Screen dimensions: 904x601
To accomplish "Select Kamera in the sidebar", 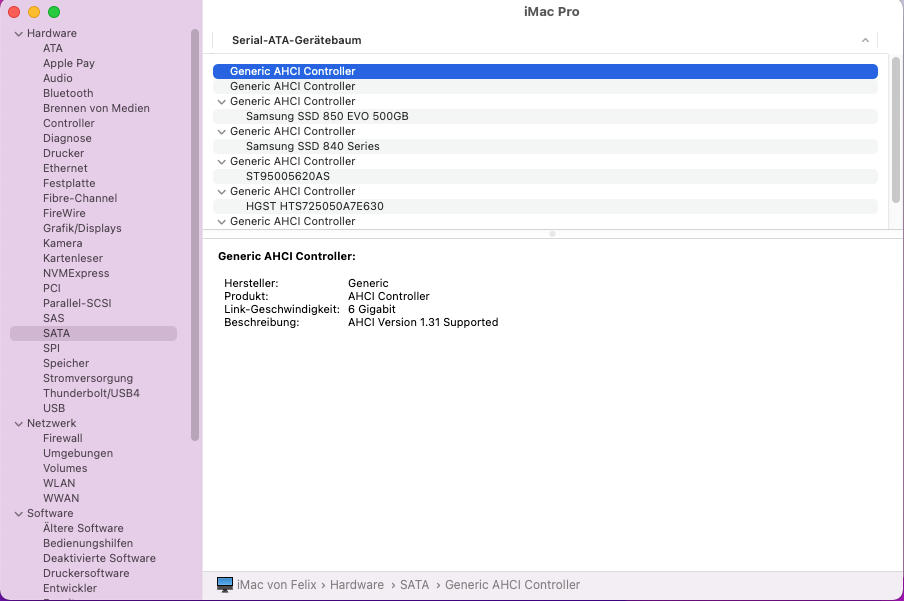I will coord(62,243).
